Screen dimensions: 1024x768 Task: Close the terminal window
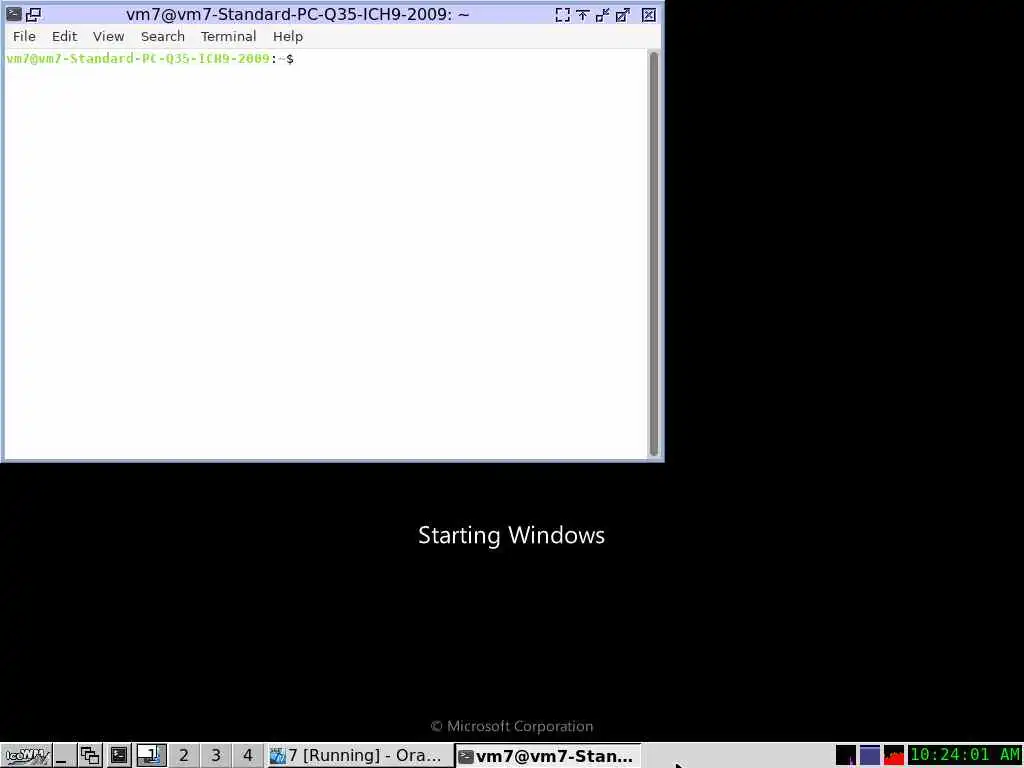(x=648, y=14)
